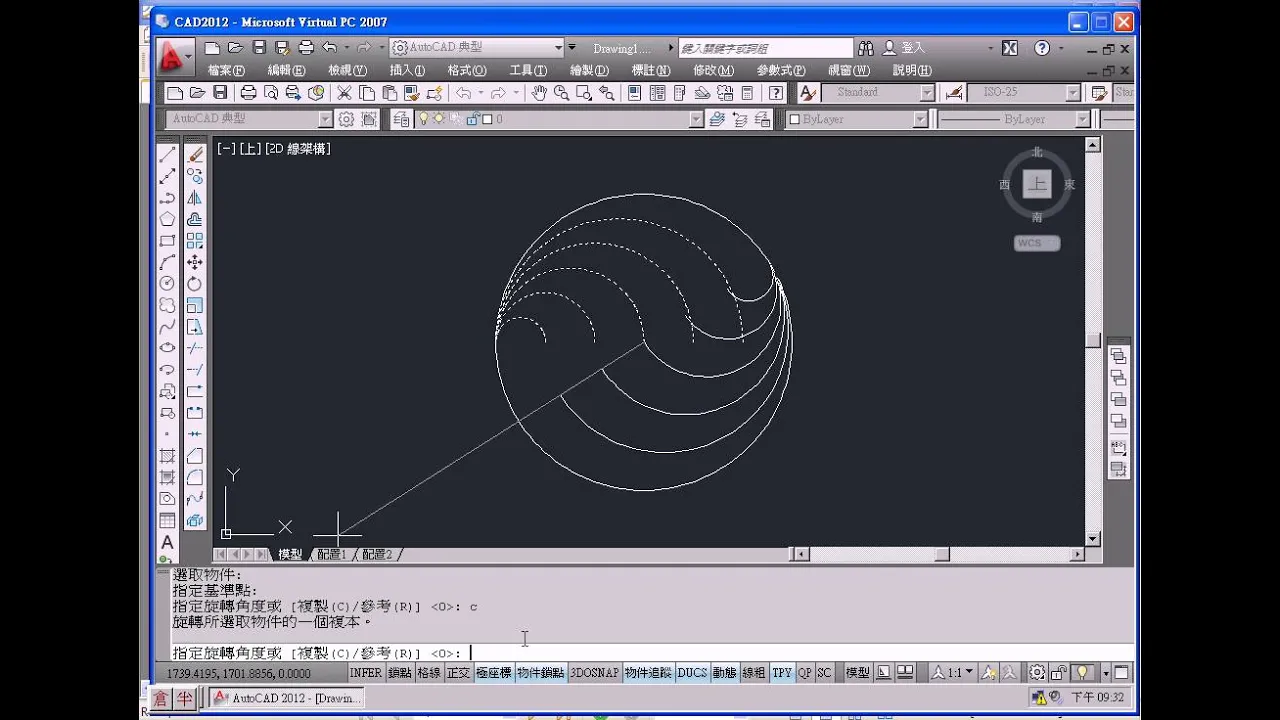Viewport: 1280px width, 720px height.
Task: Select the Fillet modify tool
Action: (x=195, y=477)
